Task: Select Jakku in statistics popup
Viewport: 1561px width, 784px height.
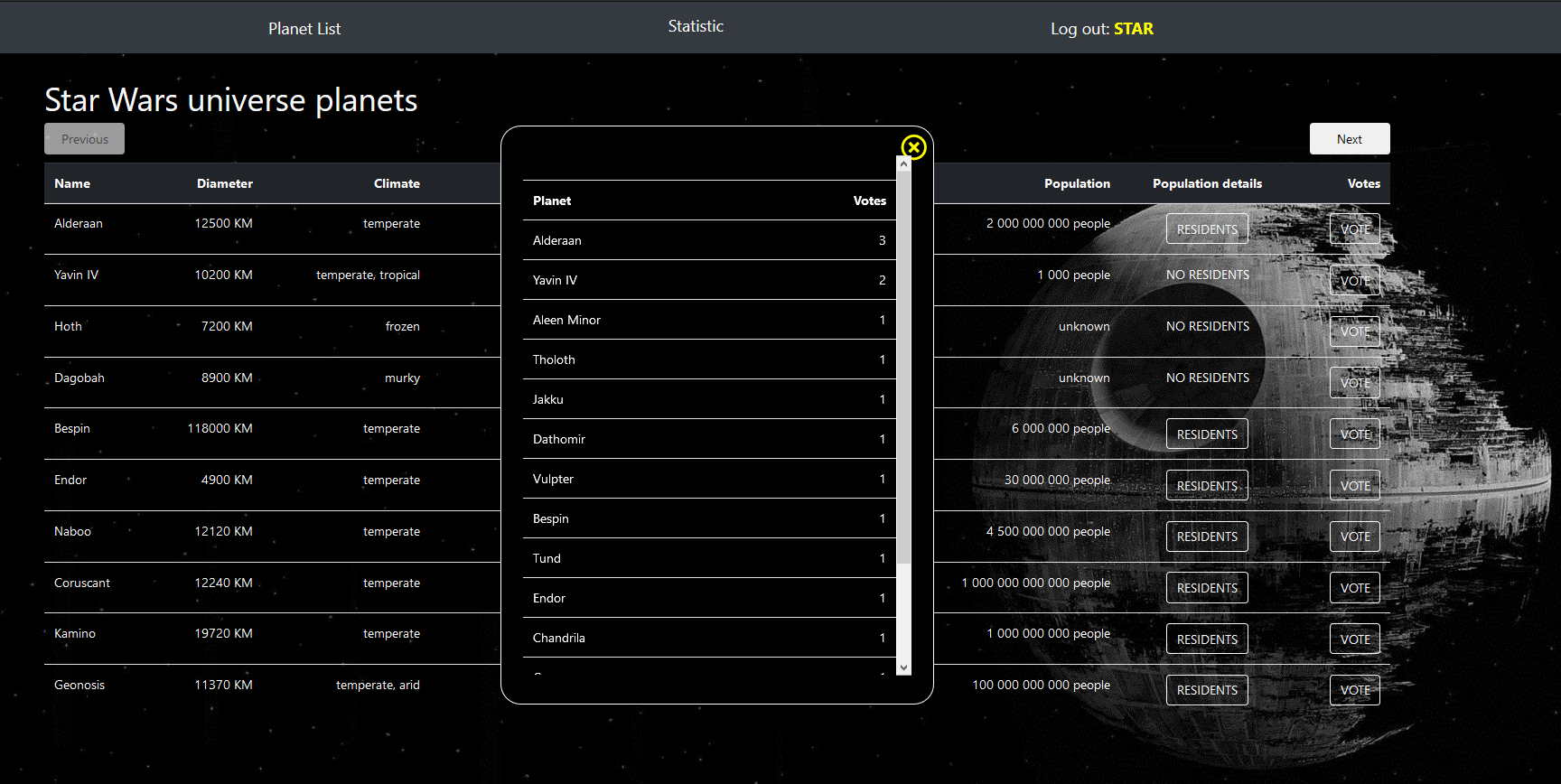Action: (x=709, y=399)
